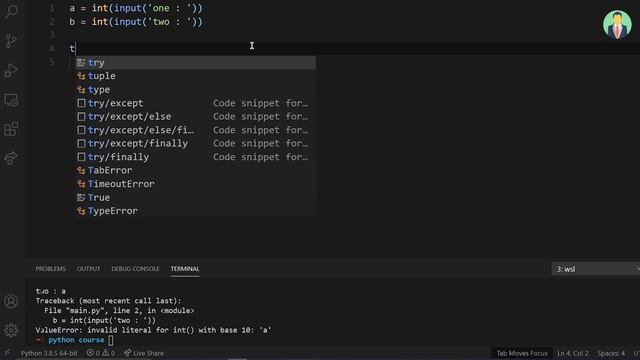This screenshot has height=360, width=640.
Task: Switch to the DEBUG CONSOLE tab
Action: [136, 269]
